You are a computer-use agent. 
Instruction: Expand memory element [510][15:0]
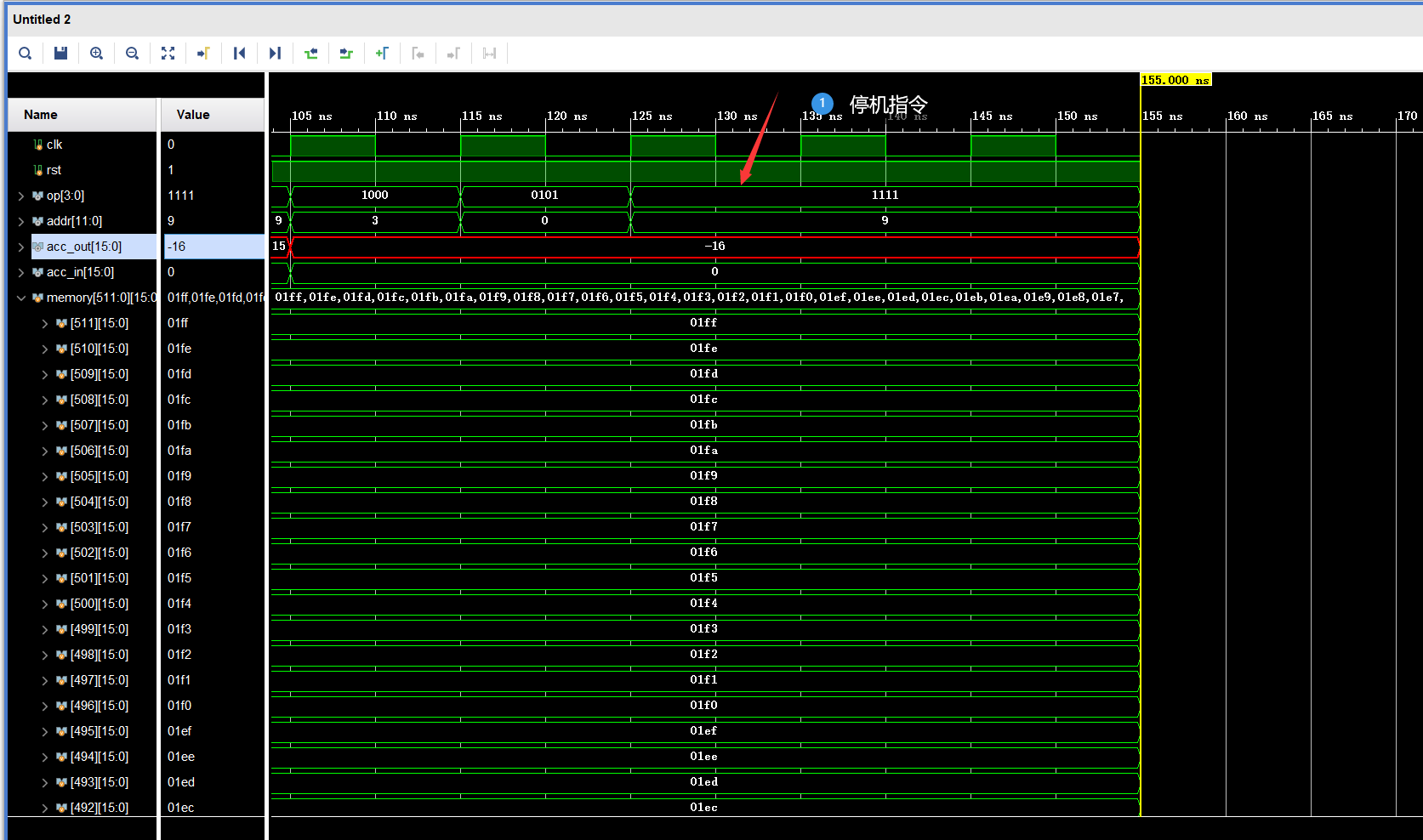pyautogui.click(x=45, y=349)
